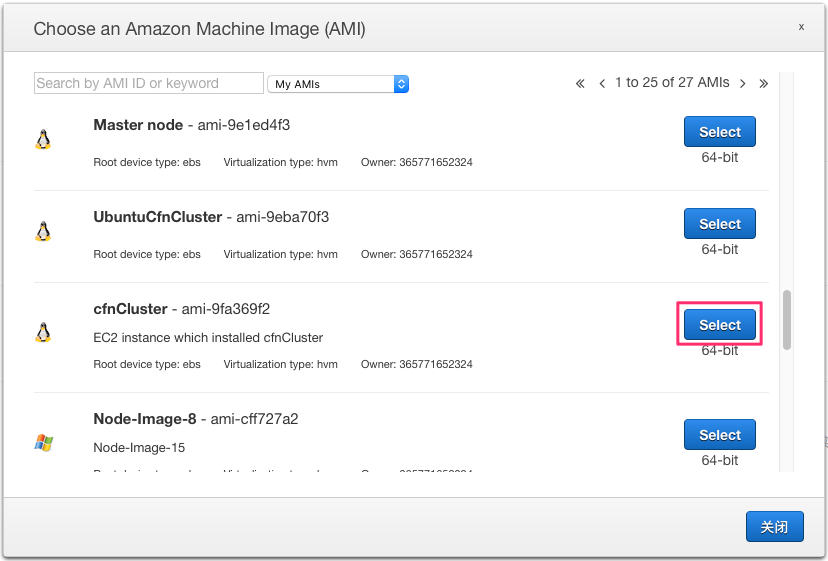Click 'Virtualization type: hvm' in cfnCluster row
This screenshot has width=828, height=561.
pos(280,364)
